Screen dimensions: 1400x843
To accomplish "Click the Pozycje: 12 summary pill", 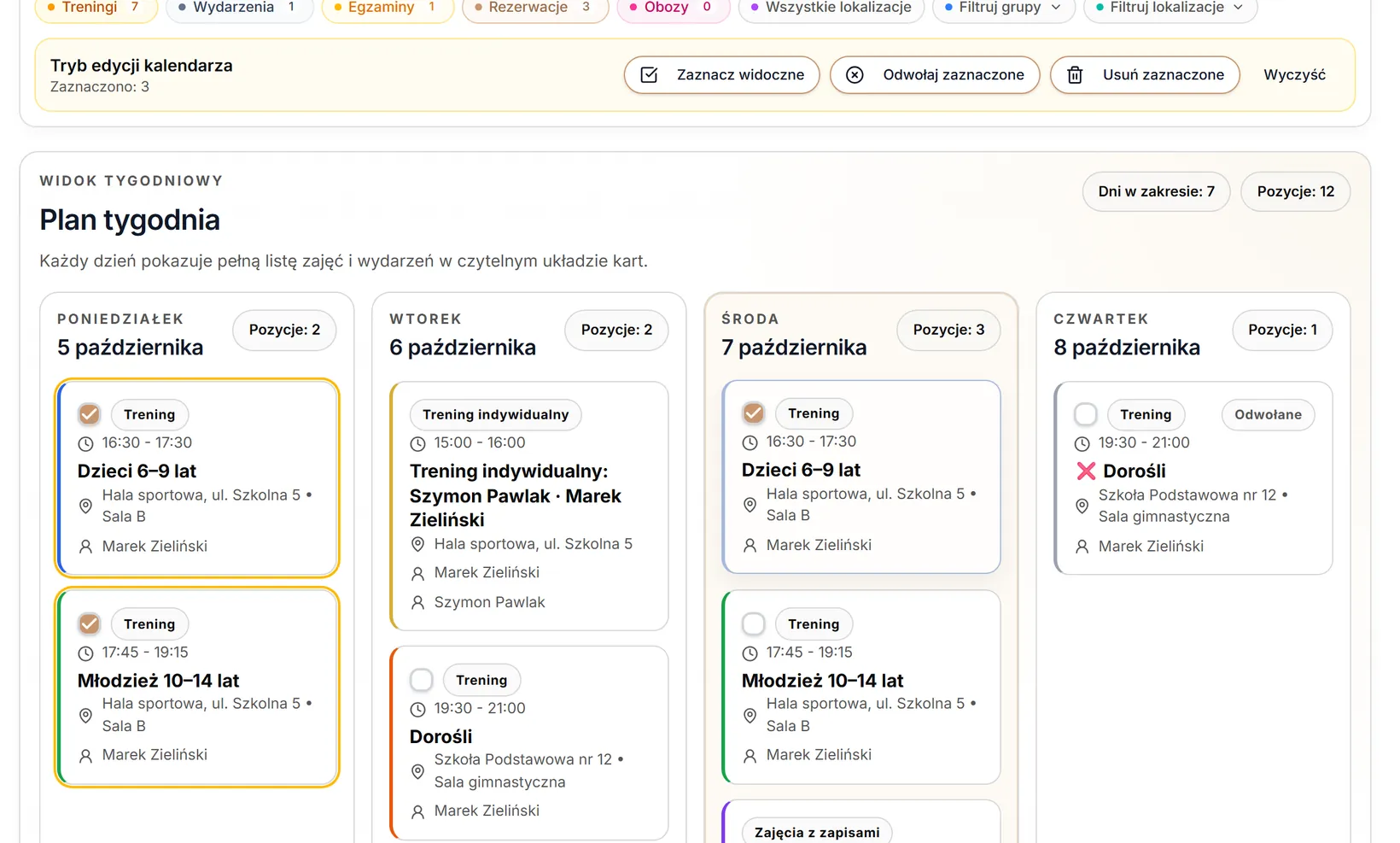I will coord(1295,191).
